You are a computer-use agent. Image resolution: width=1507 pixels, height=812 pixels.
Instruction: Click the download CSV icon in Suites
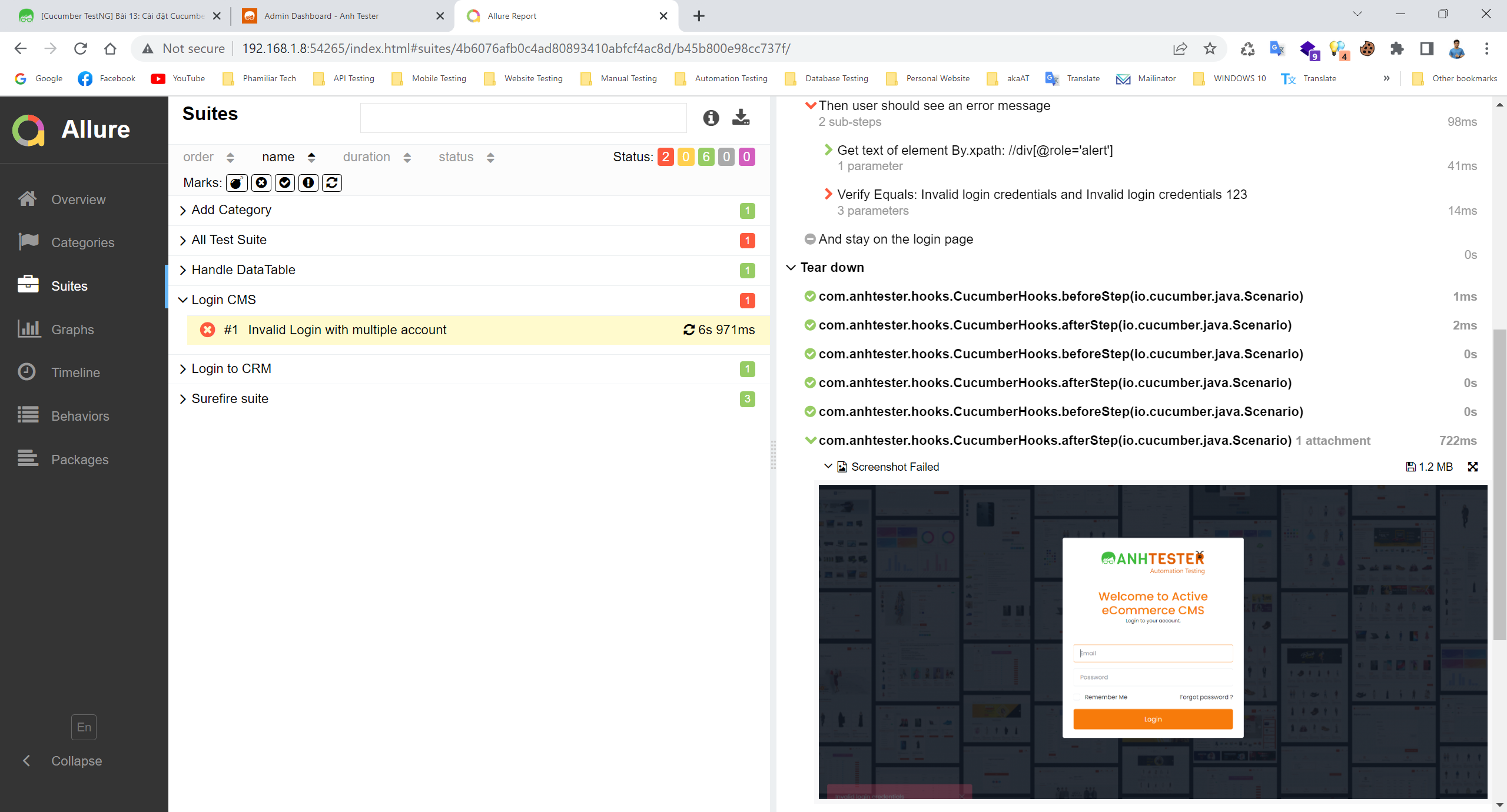(x=741, y=118)
